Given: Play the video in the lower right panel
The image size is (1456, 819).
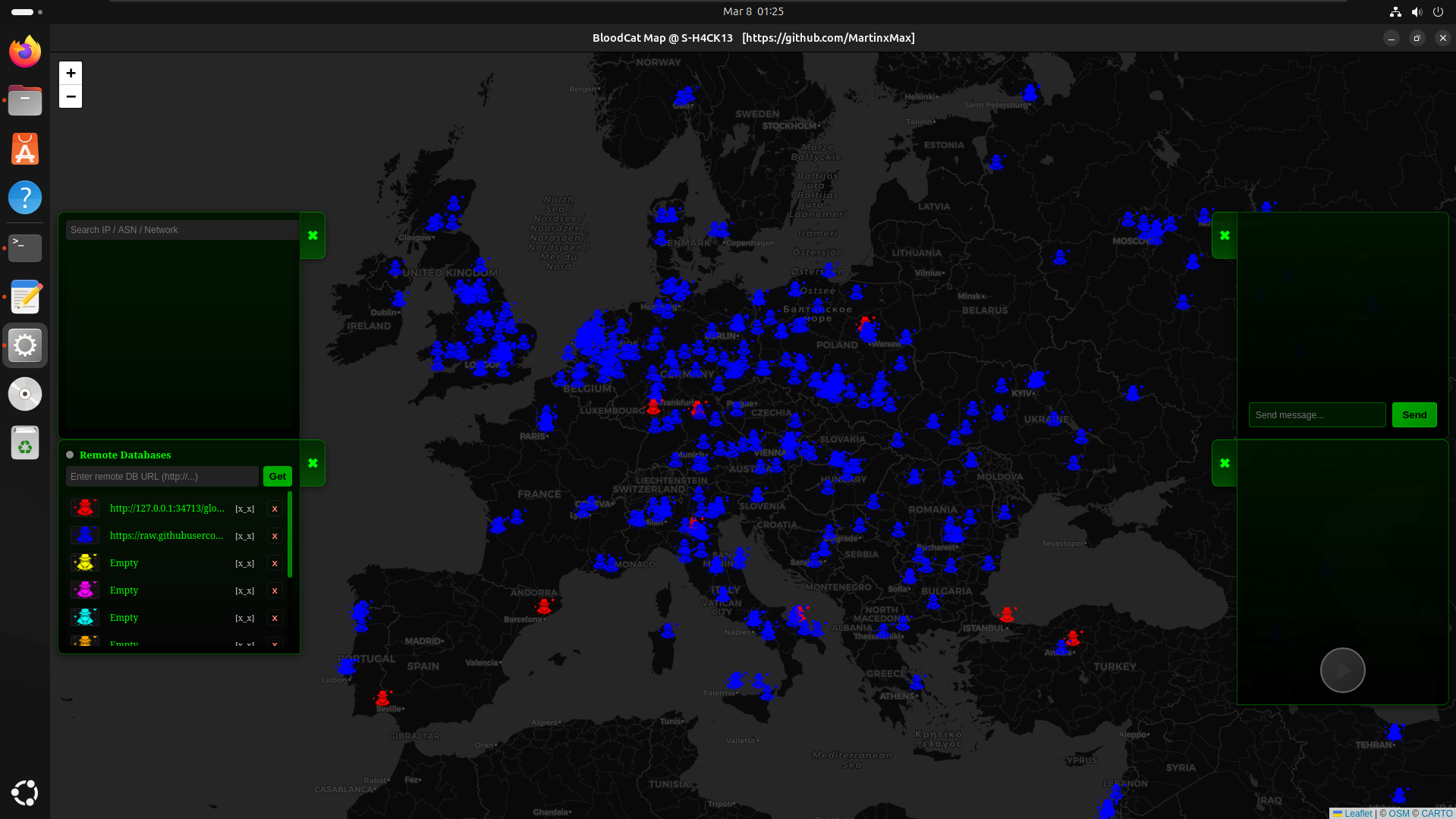Looking at the screenshot, I should point(1342,670).
